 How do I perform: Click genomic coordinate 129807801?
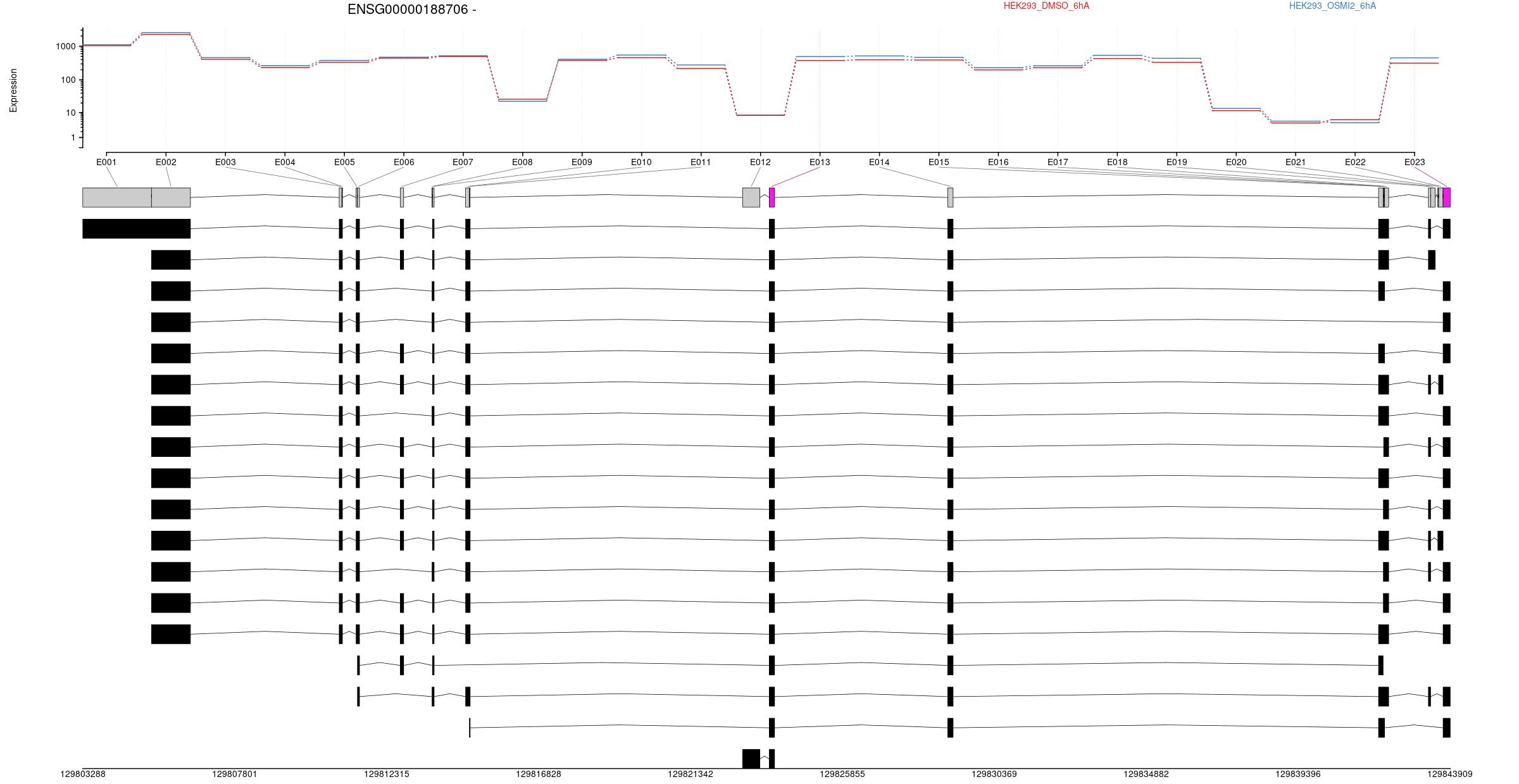coord(235,774)
